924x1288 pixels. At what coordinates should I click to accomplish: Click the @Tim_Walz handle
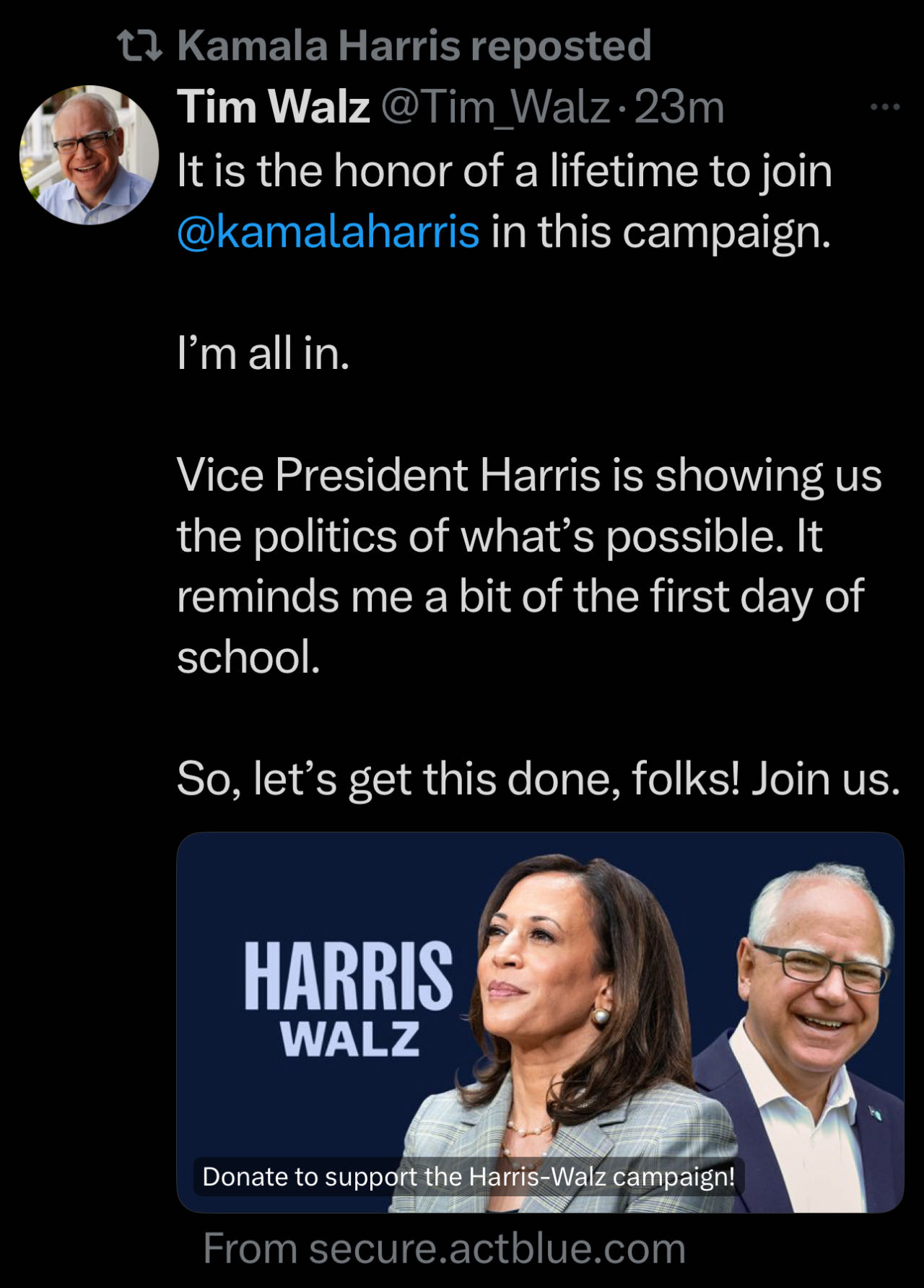tap(495, 107)
